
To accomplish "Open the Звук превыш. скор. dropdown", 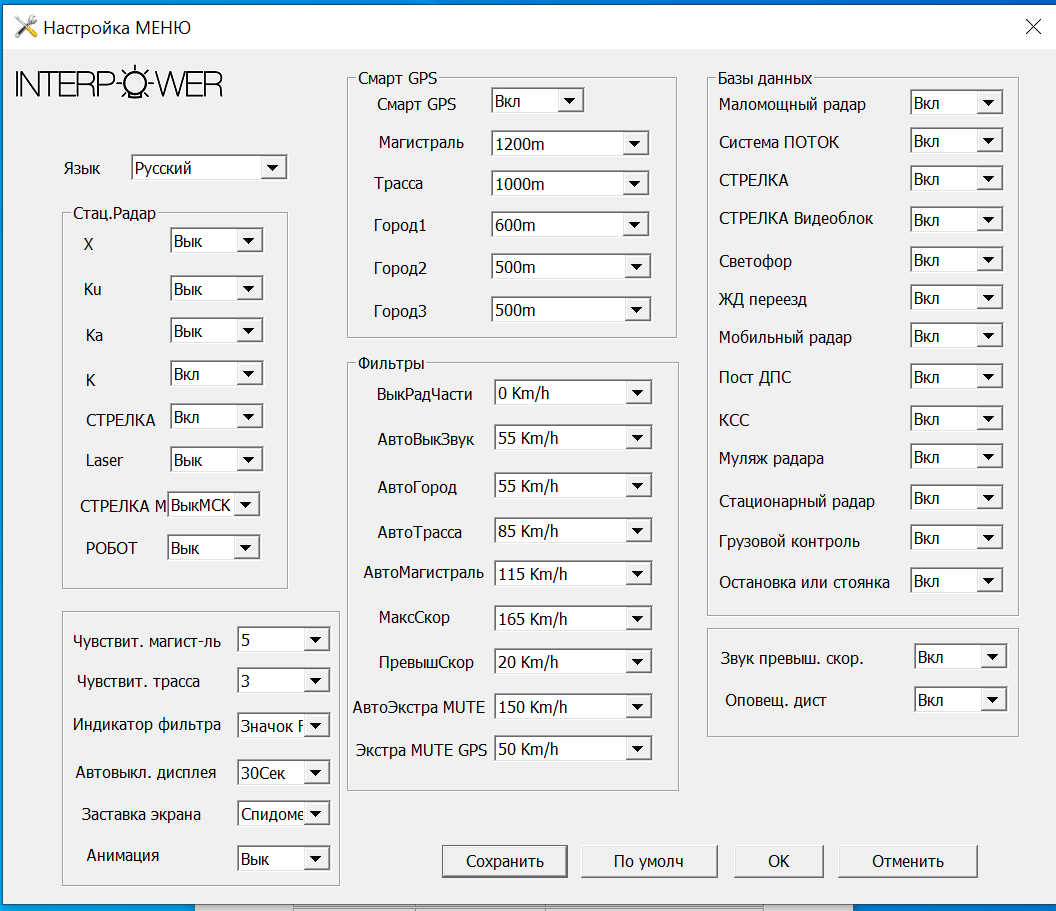I will (993, 657).
